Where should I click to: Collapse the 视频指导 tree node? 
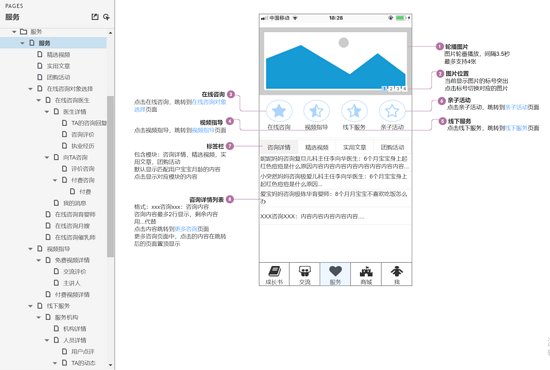pos(31,249)
